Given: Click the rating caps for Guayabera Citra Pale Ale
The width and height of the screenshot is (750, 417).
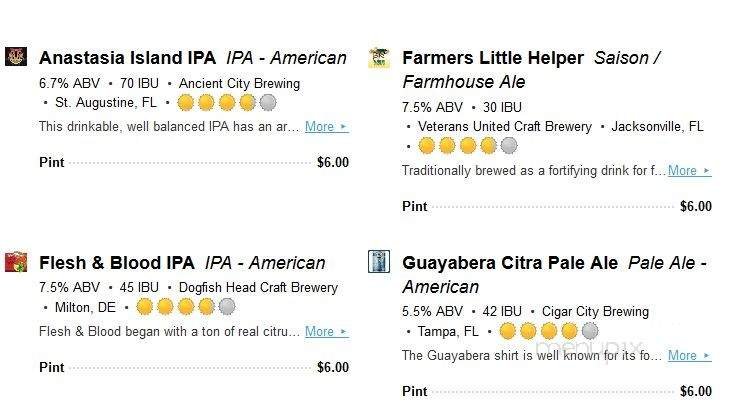Looking at the screenshot, I should (548, 331).
